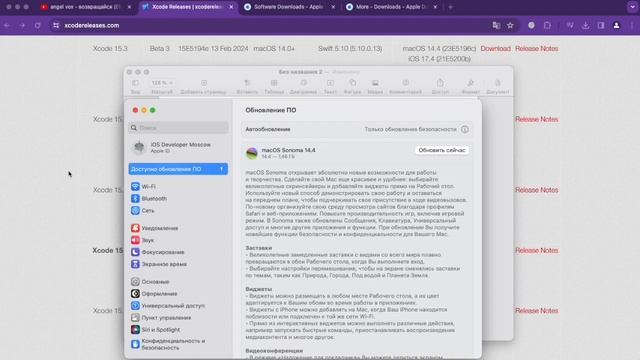Viewport: 640px width, 360px height.
Task: Click Добавить страницу in Pages toolbar
Action: (x=203, y=87)
